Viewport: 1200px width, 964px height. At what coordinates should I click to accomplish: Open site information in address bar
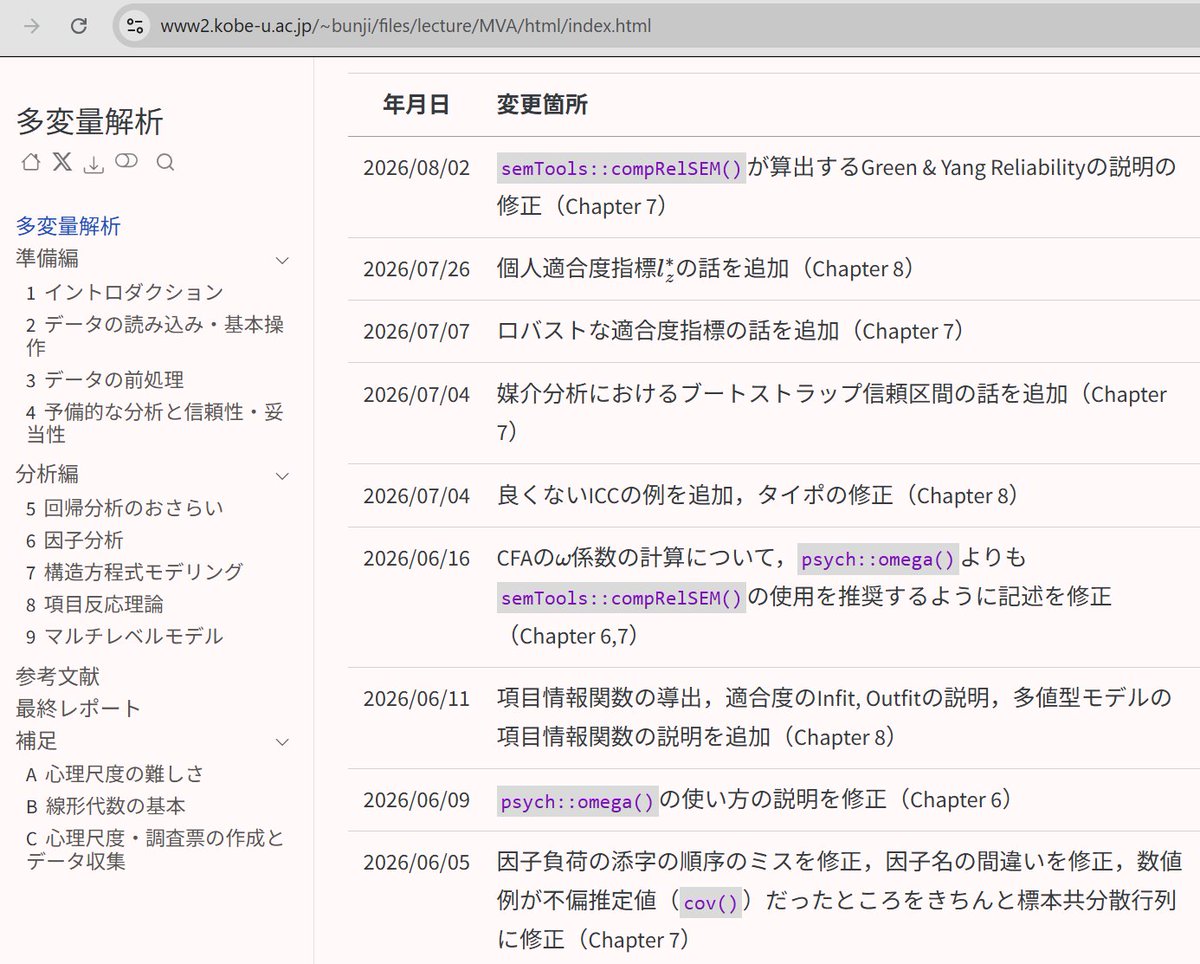tap(136, 26)
